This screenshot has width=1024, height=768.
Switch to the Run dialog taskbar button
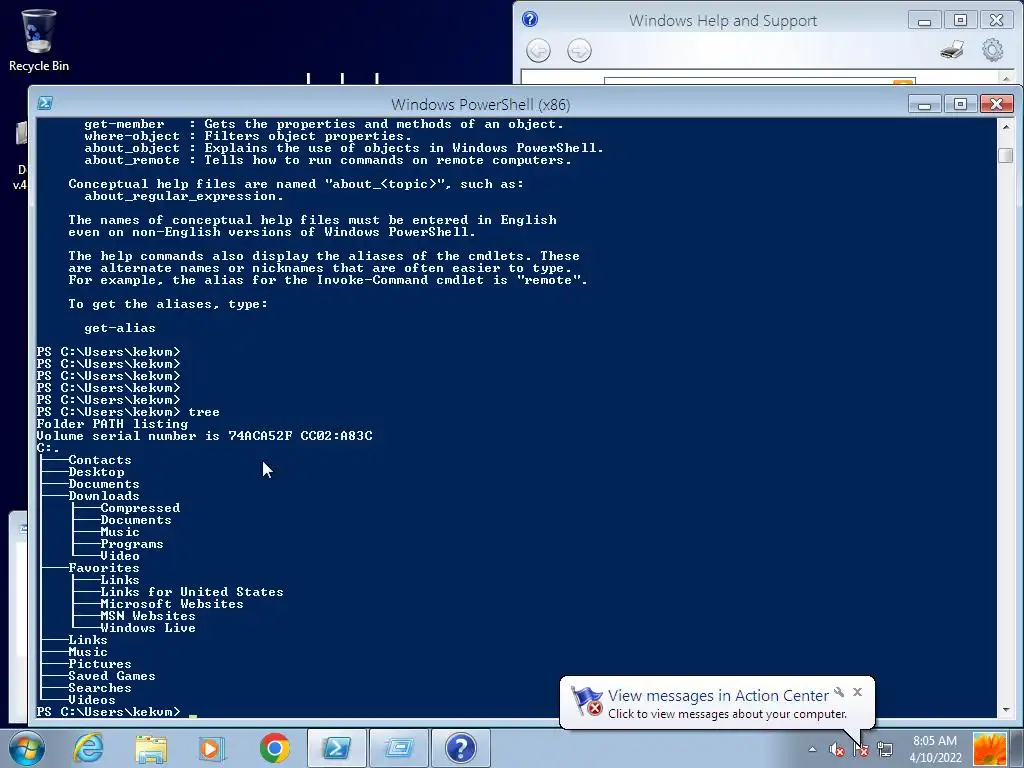pos(399,748)
